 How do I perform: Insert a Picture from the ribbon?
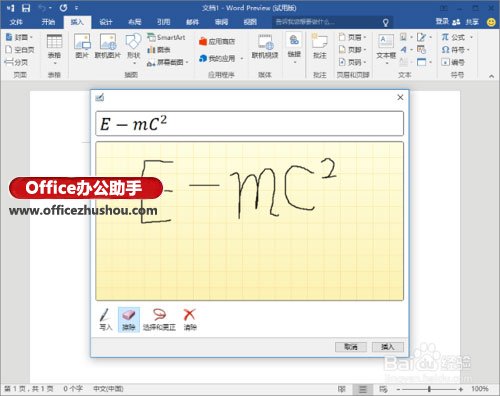pyautogui.click(x=82, y=46)
